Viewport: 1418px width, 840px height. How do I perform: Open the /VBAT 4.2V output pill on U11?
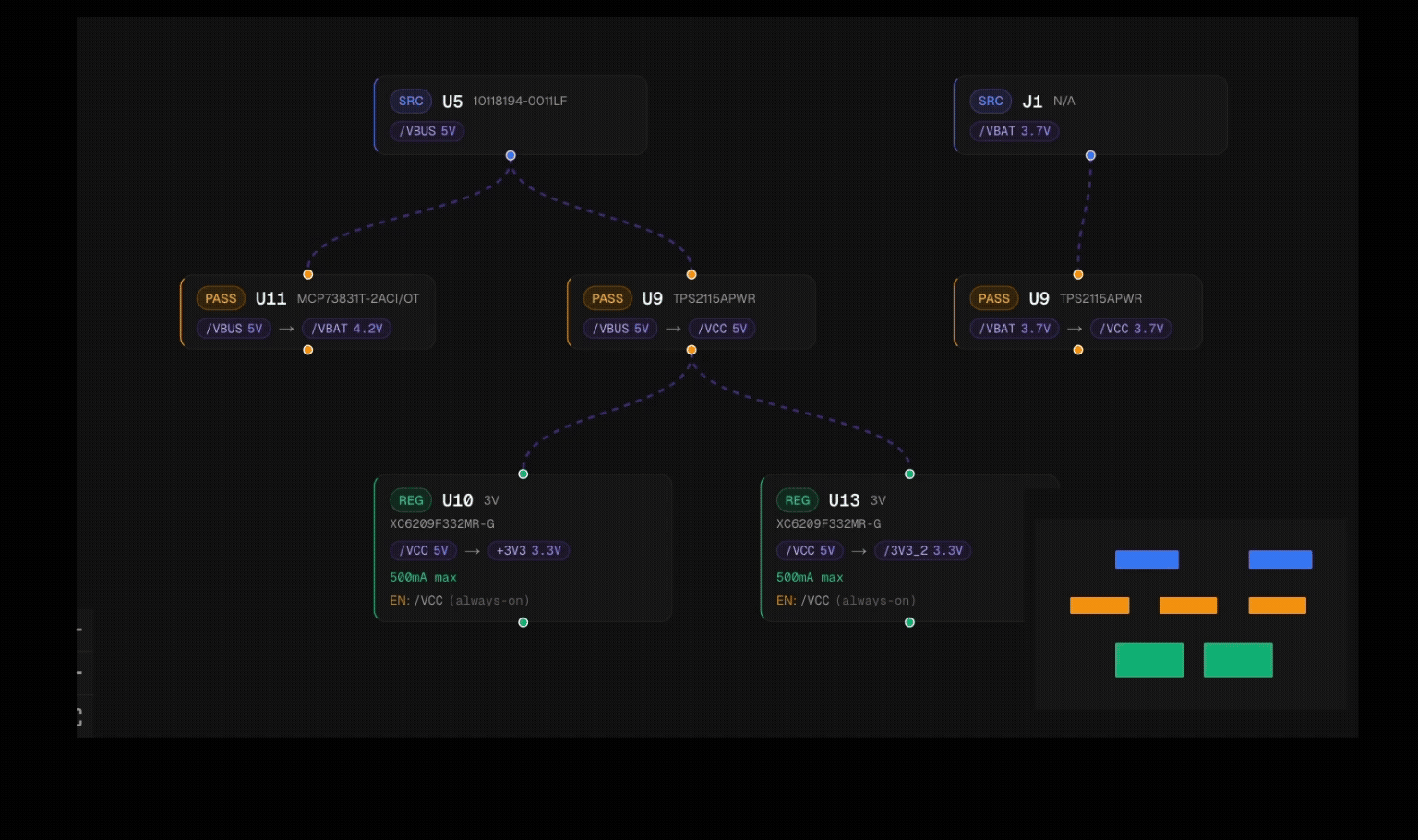[346, 329]
